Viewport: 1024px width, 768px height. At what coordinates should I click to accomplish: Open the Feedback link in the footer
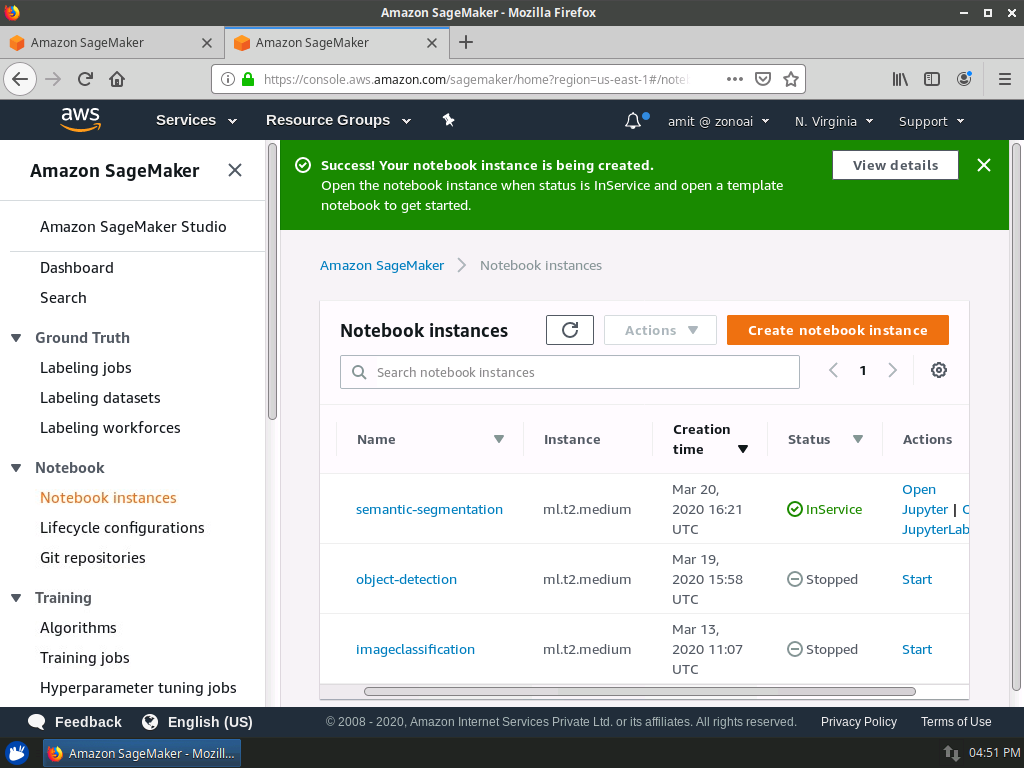74,722
